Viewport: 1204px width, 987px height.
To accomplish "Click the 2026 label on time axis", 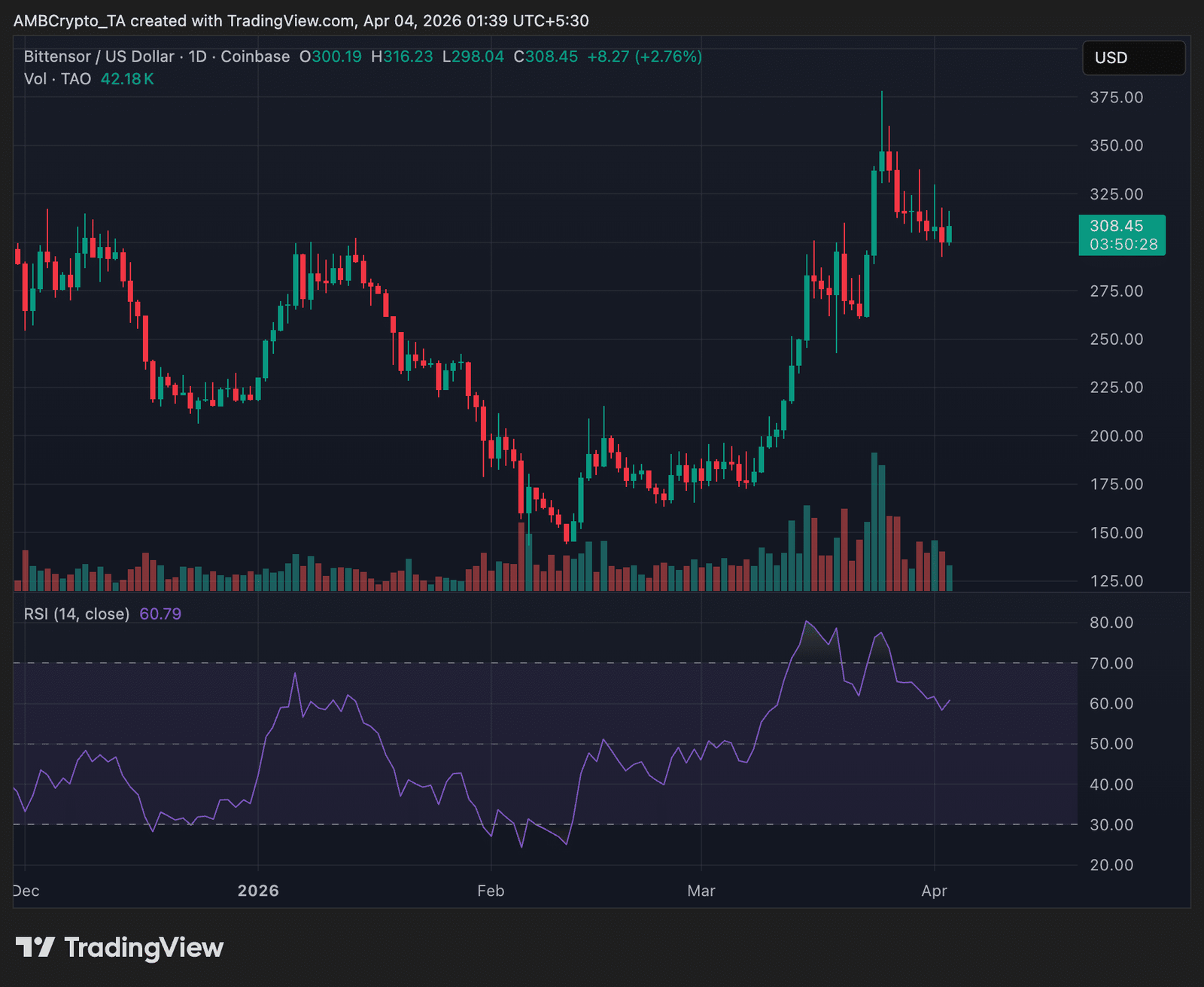I will tap(258, 891).
